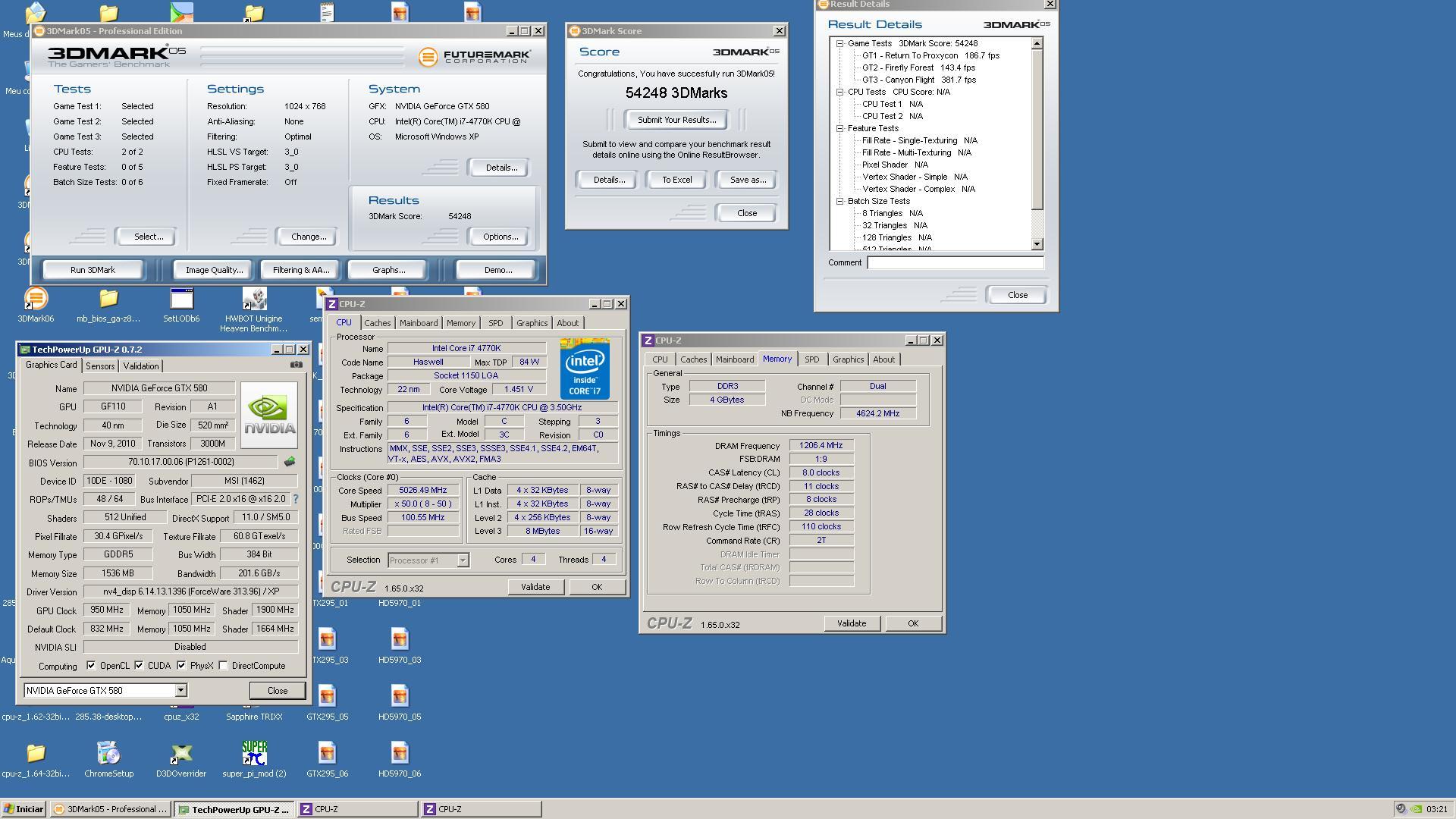Viewport: 1456px width, 819px height.
Task: Switch to TechPowerUp GPU-Z taskbar item
Action: [234, 809]
